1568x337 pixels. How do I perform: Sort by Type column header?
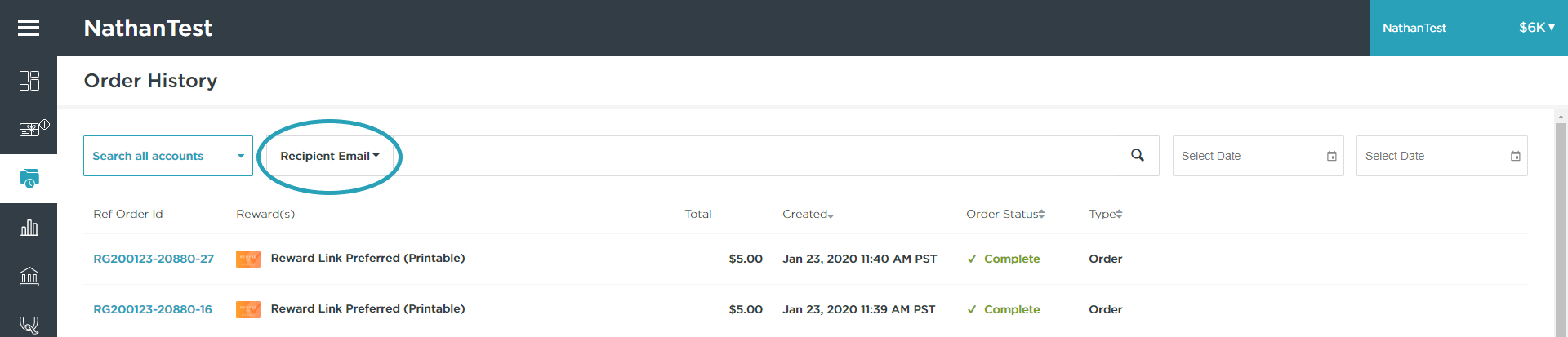(1105, 215)
